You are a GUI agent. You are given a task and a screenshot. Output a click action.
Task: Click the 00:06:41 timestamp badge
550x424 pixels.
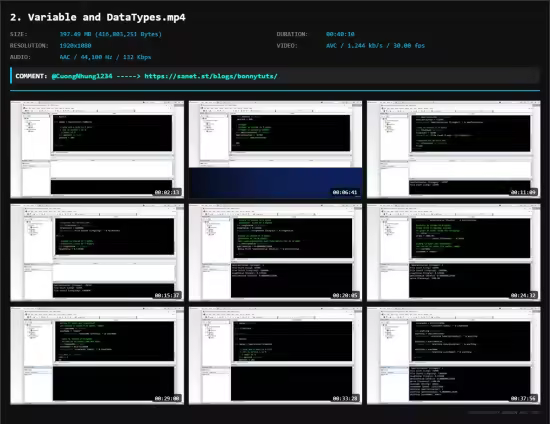[x=345, y=192]
